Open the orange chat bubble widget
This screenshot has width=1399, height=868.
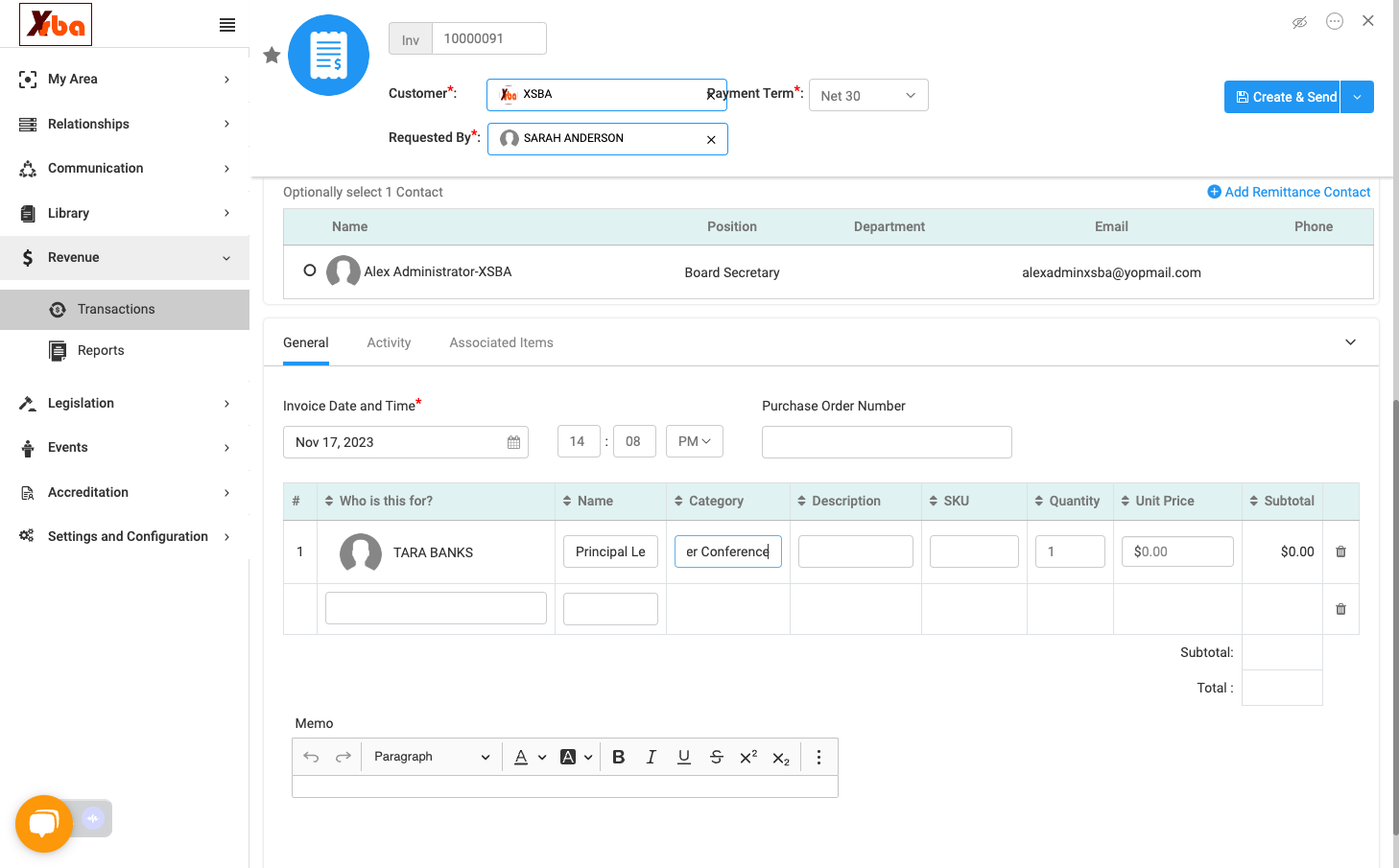(44, 823)
